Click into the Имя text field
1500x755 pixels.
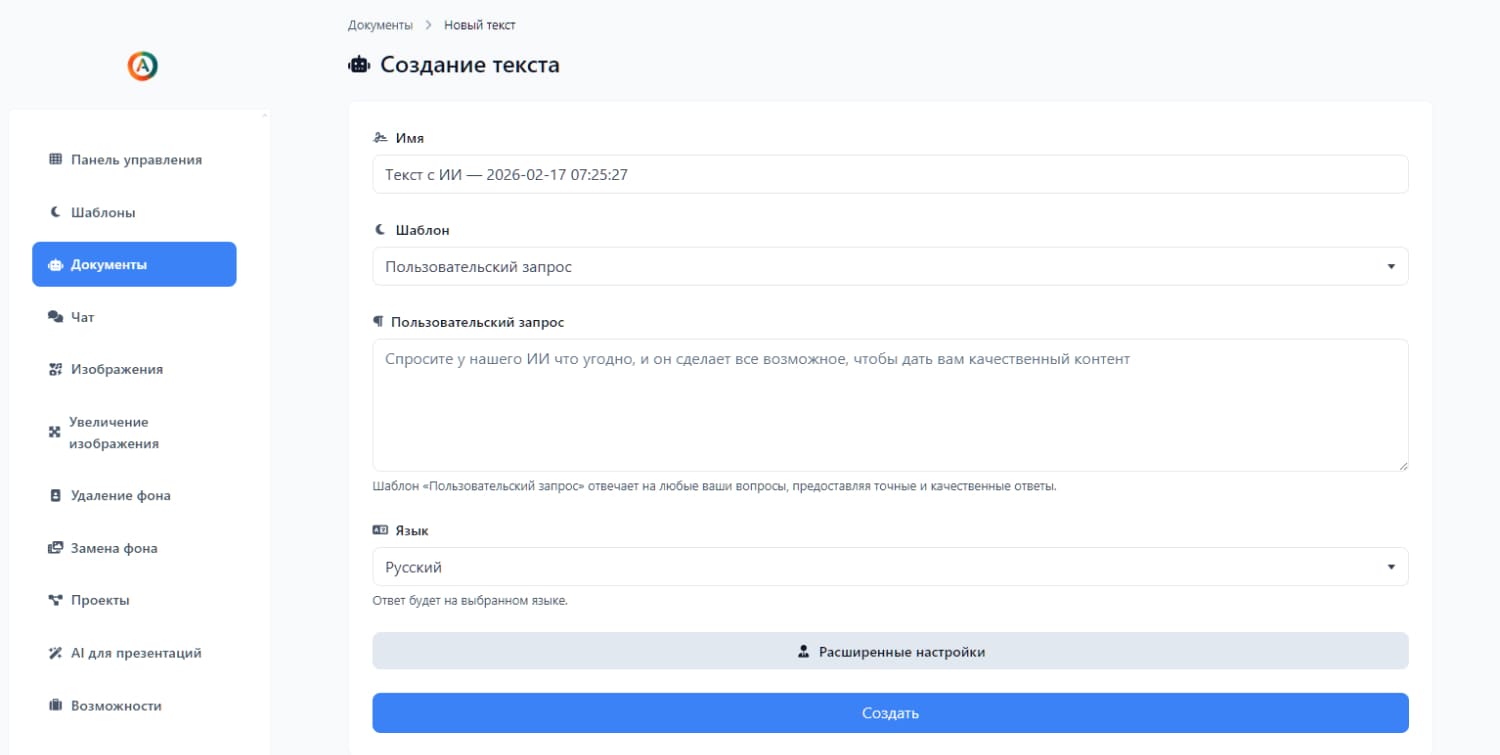889,175
